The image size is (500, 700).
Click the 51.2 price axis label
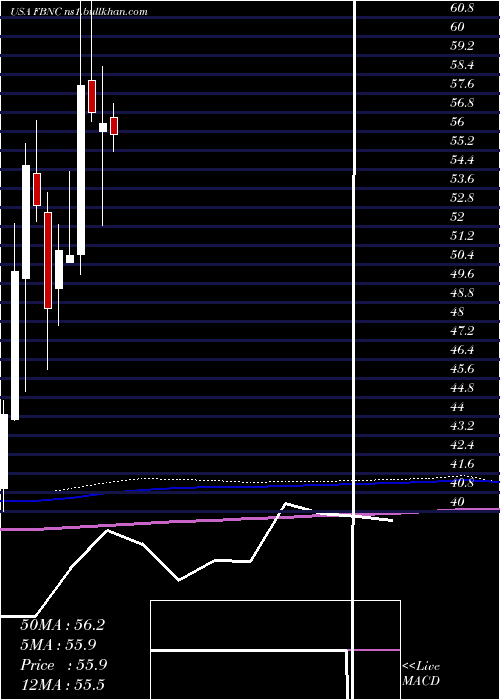click(x=462, y=236)
